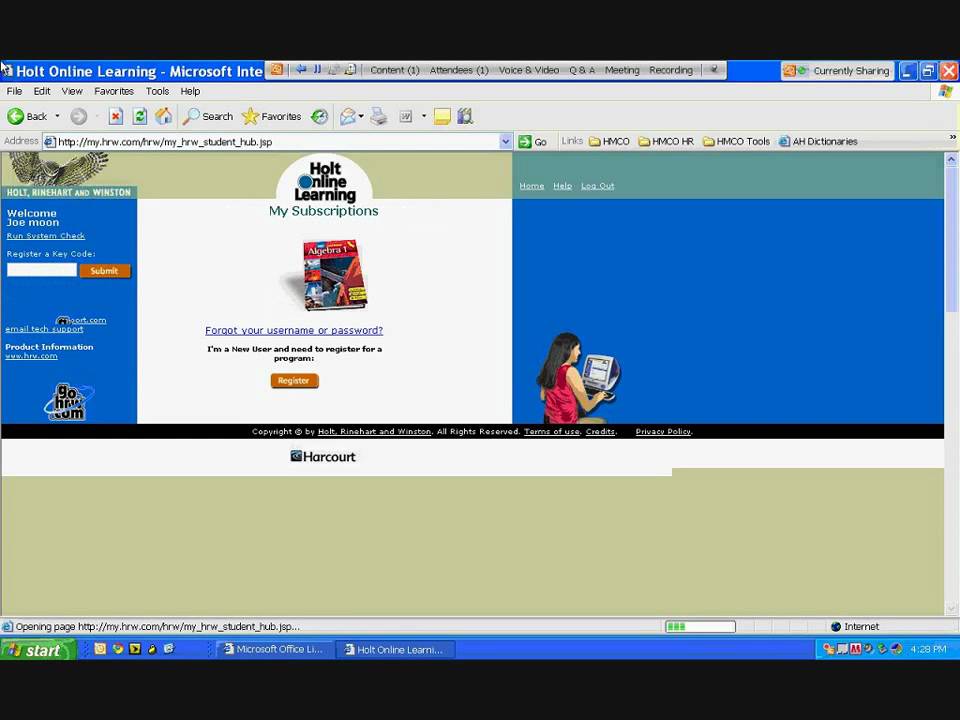Open the Favorites menu
The height and width of the screenshot is (720, 960).
114,91
